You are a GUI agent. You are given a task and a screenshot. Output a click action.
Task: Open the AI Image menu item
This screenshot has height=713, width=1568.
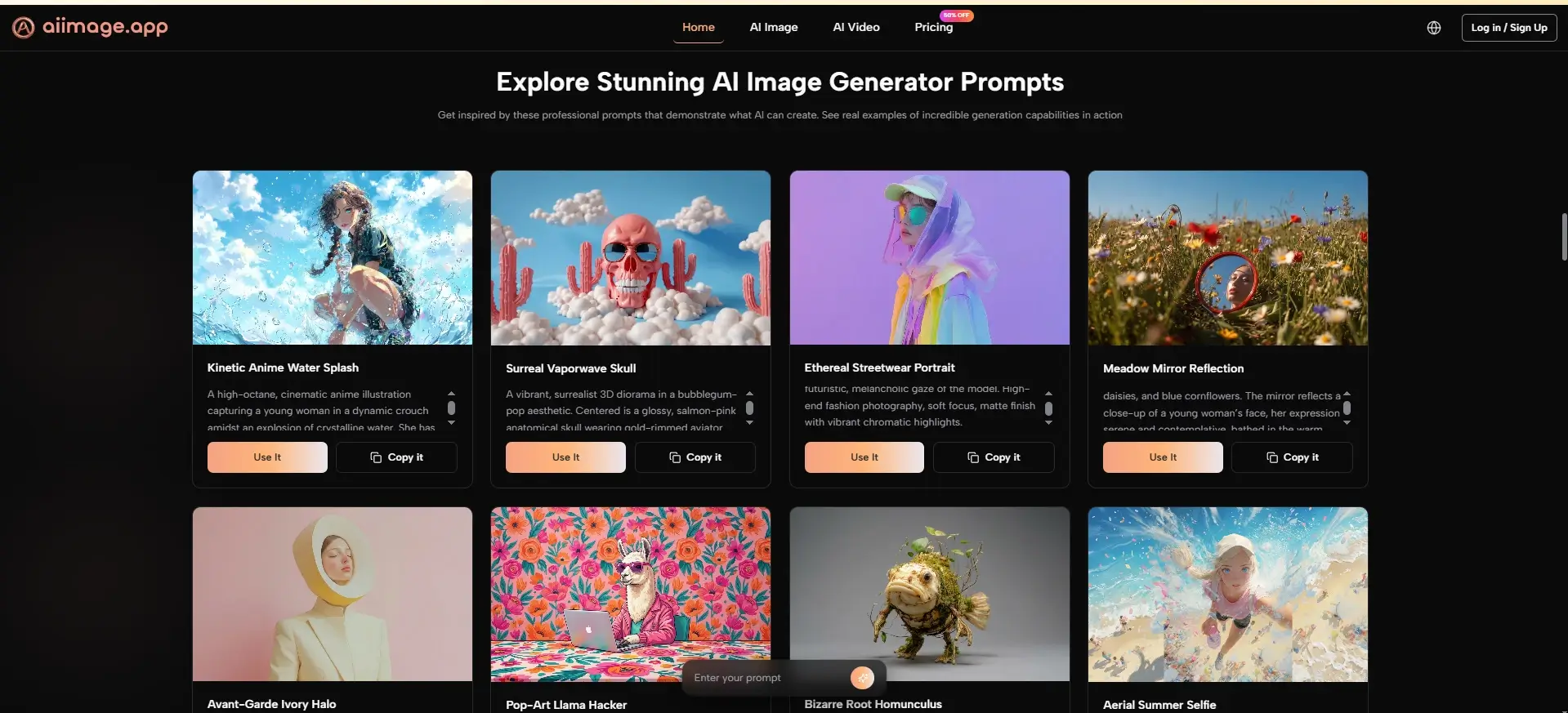[x=774, y=27]
